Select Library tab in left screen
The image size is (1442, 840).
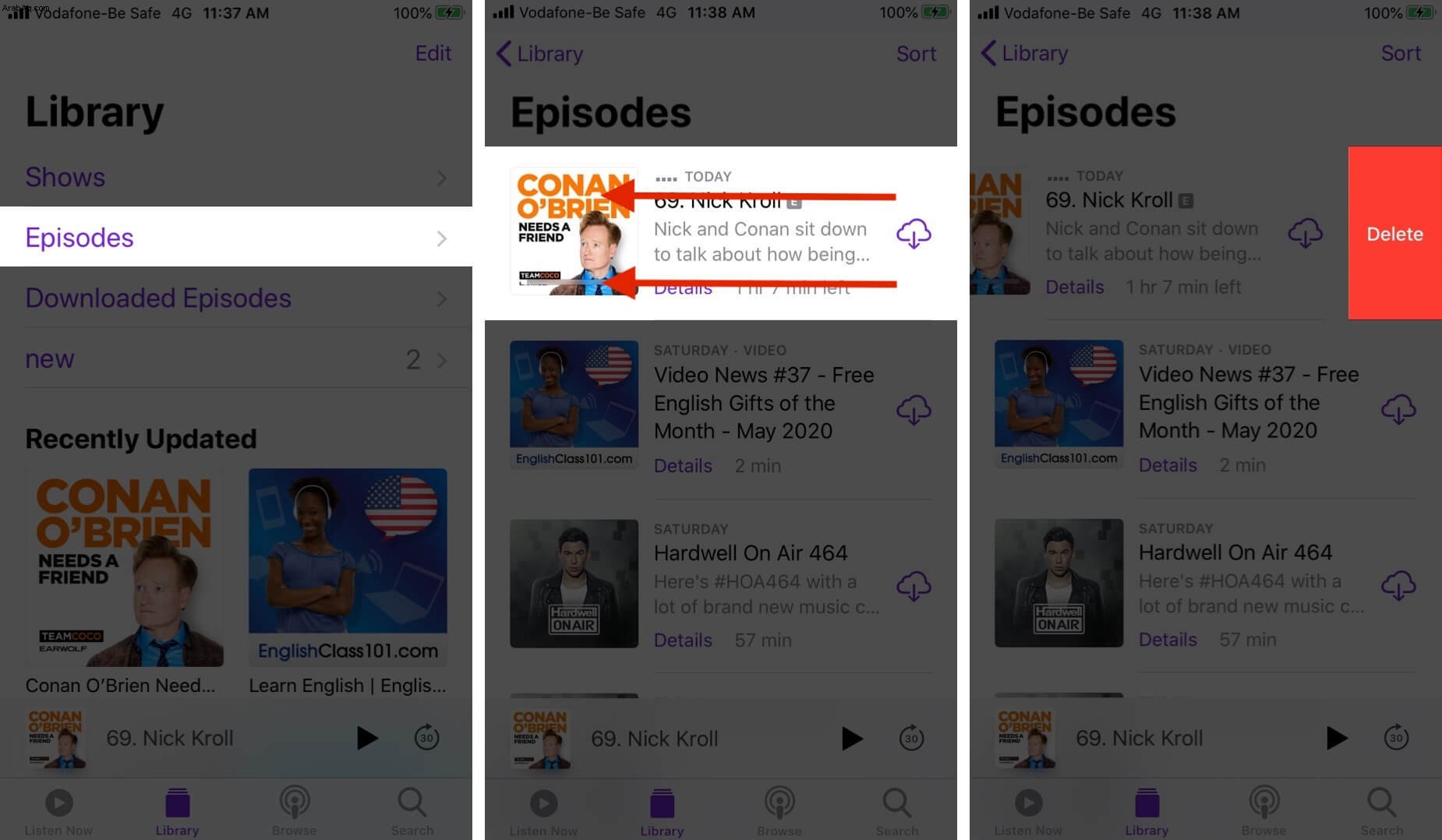[x=177, y=812]
